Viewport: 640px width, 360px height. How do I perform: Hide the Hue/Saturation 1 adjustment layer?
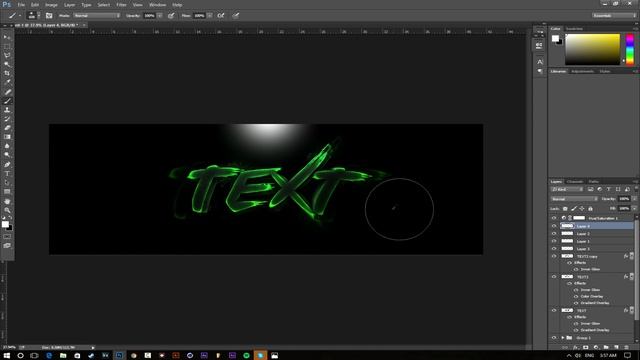554,218
